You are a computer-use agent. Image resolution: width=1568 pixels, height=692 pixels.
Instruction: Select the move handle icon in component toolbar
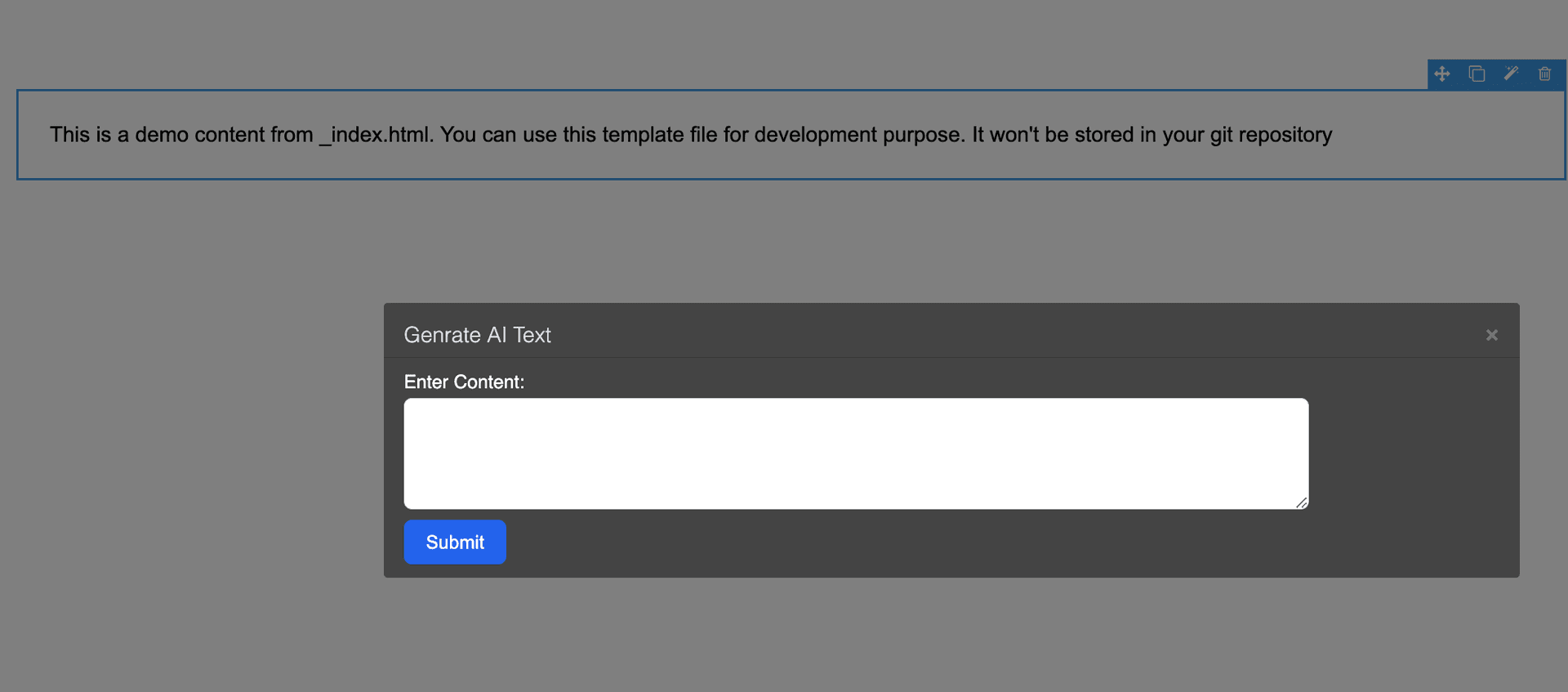[x=1442, y=74]
